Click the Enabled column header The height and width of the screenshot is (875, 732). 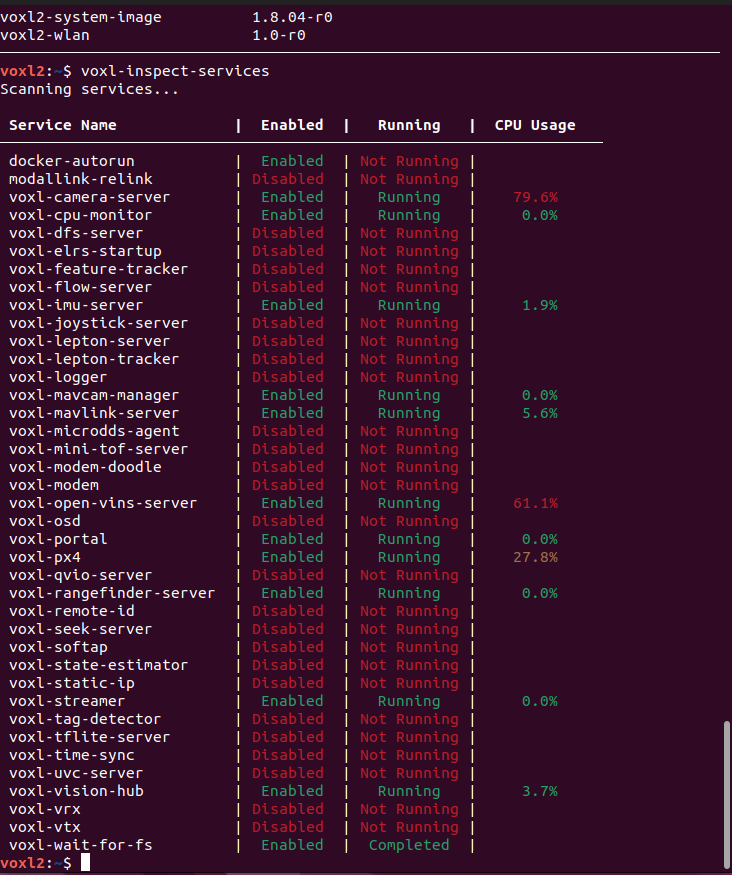tap(292, 125)
